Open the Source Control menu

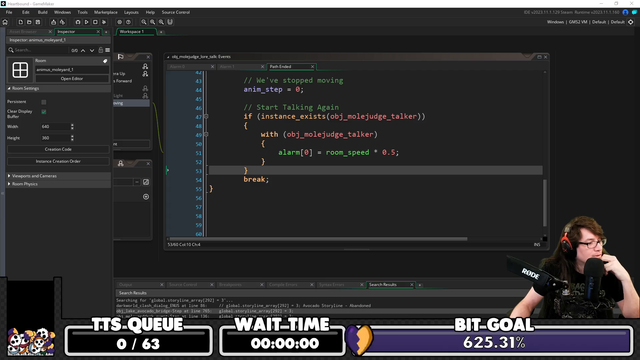pyautogui.click(x=176, y=12)
